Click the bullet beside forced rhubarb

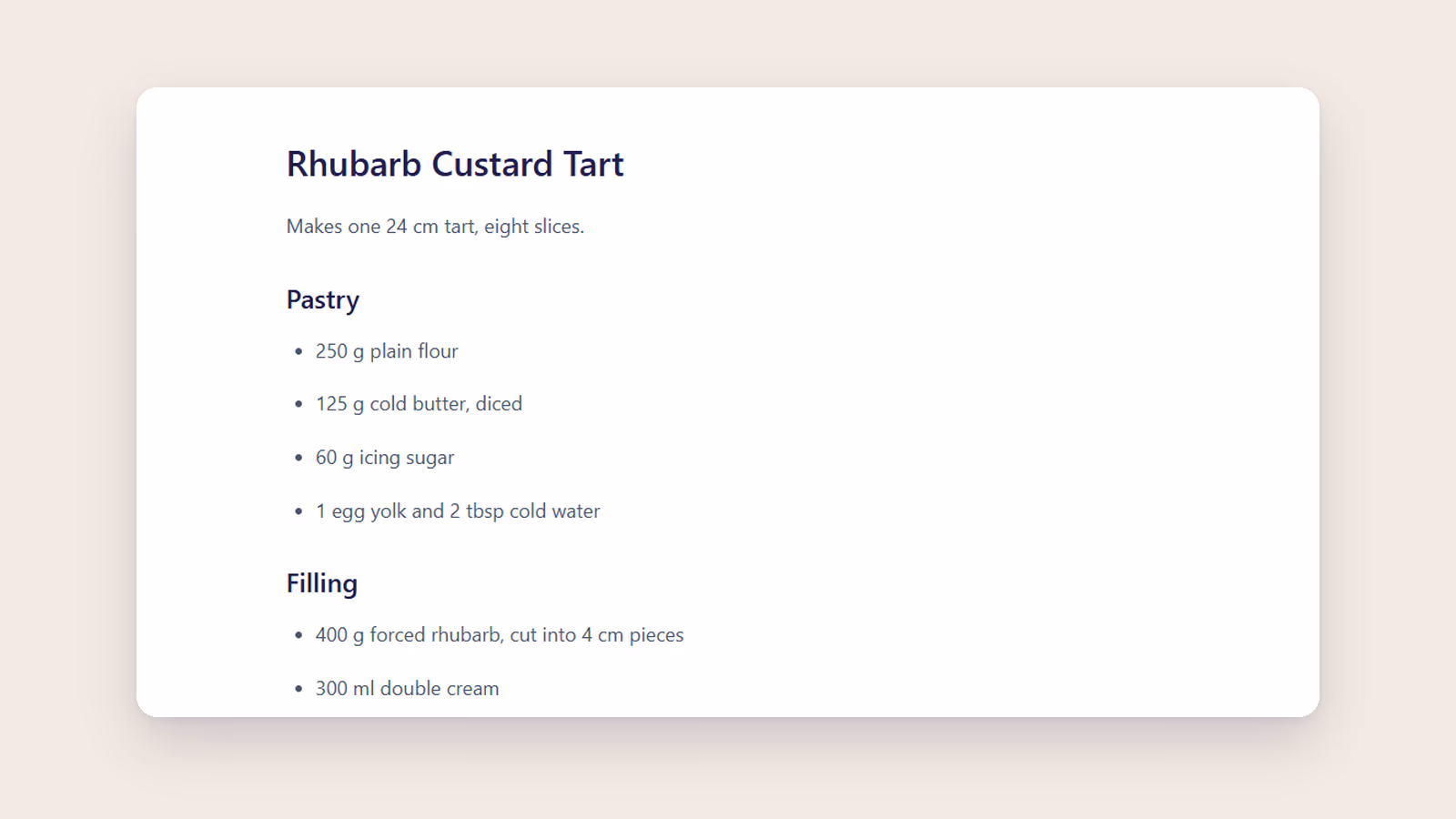tap(298, 635)
